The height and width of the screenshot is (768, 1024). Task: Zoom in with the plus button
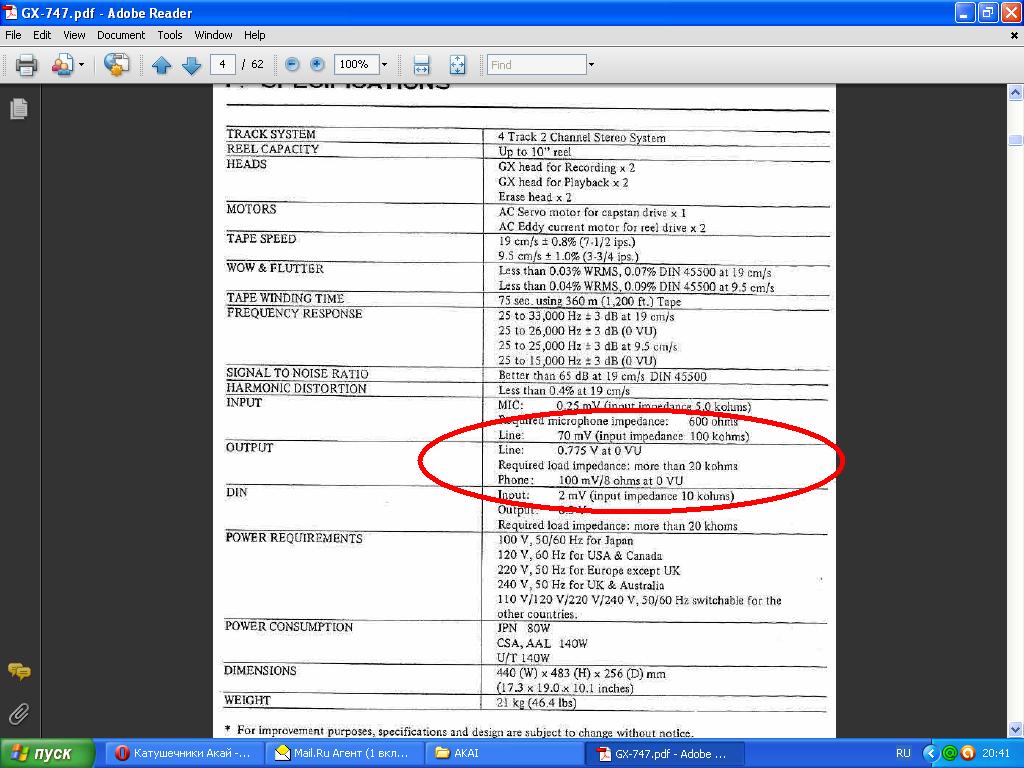pos(317,64)
